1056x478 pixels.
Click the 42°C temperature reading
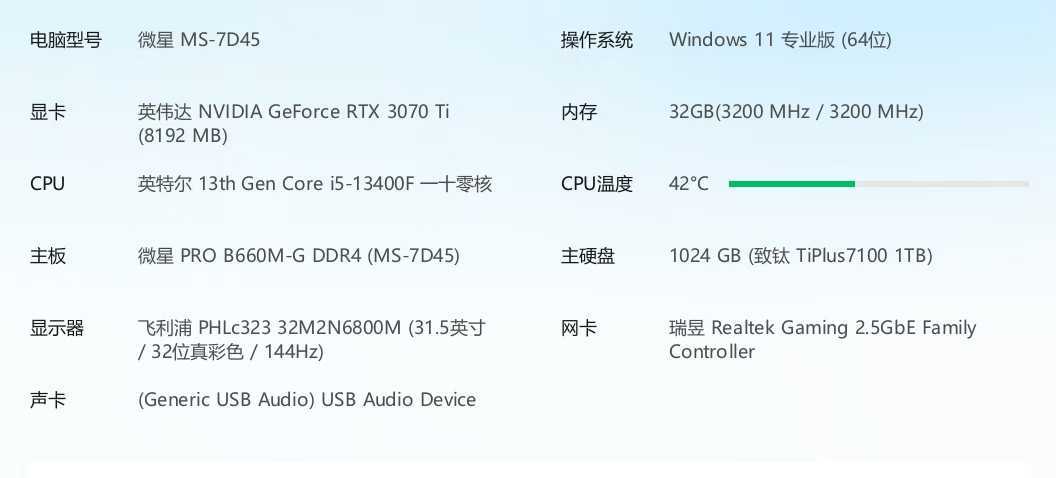[x=688, y=184]
